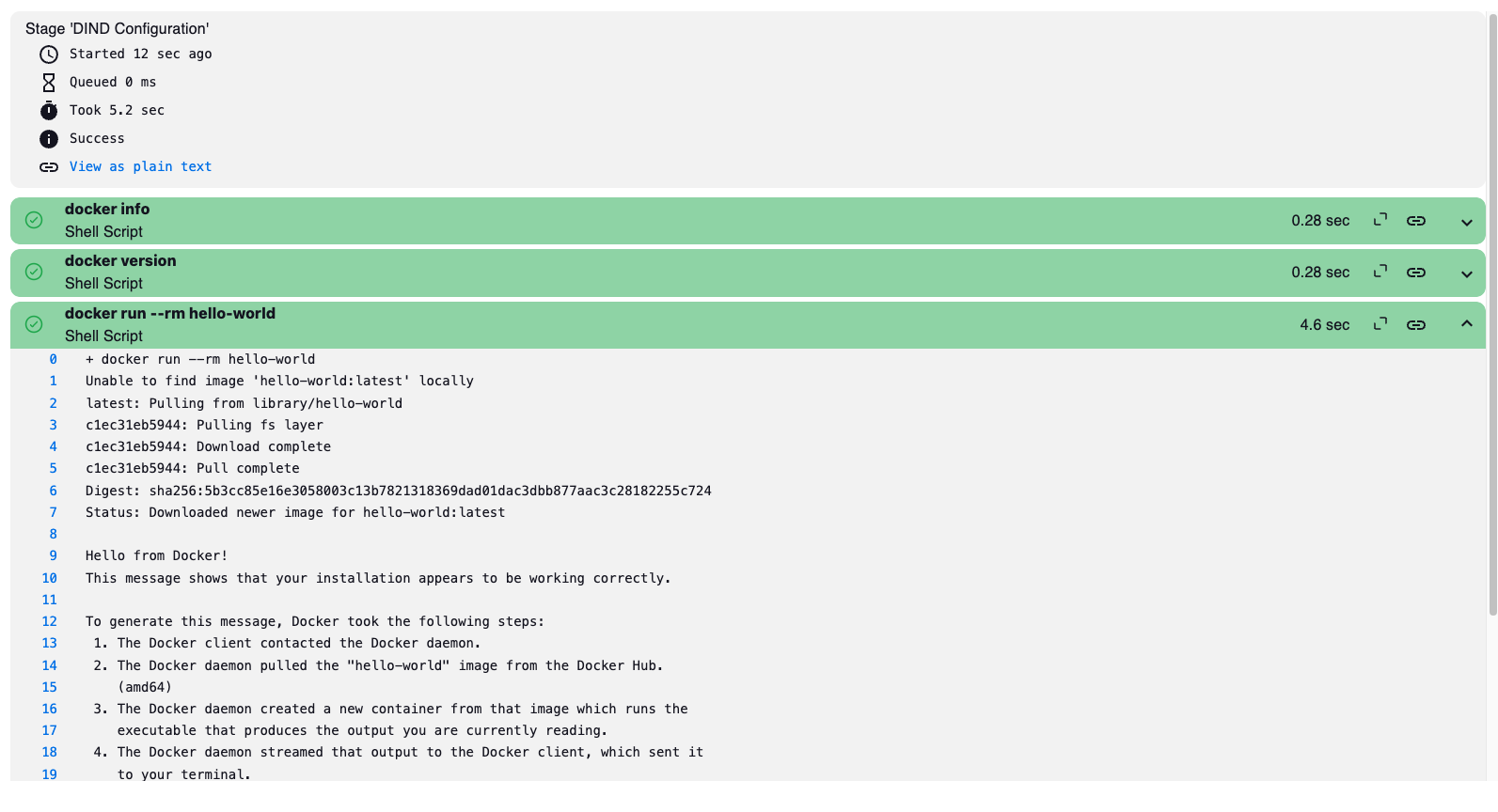Click the link icon on "docker run --rm hello-world"
This screenshot has height=812, width=1498.
(1416, 324)
